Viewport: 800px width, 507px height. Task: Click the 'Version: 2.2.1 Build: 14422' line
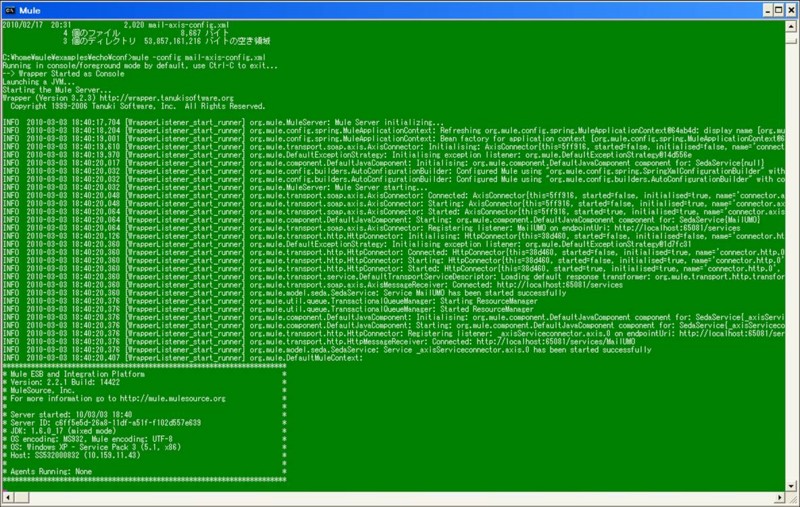click(65, 382)
